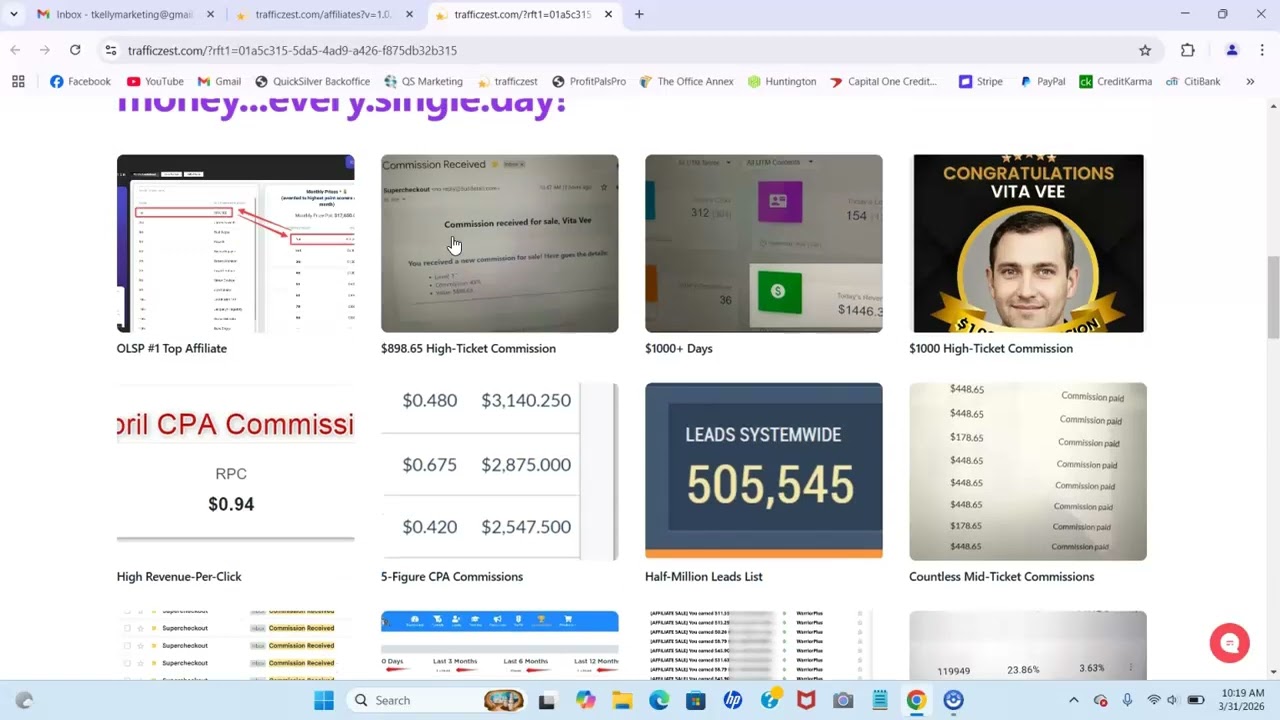Open File Explorer from the taskbar
Screen dimensions: 1280x720
621,700
